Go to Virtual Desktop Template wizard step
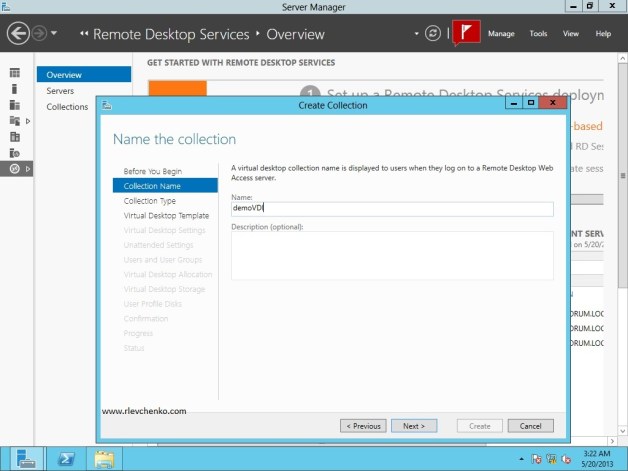Viewport: 628px width, 471px height. pos(166,215)
